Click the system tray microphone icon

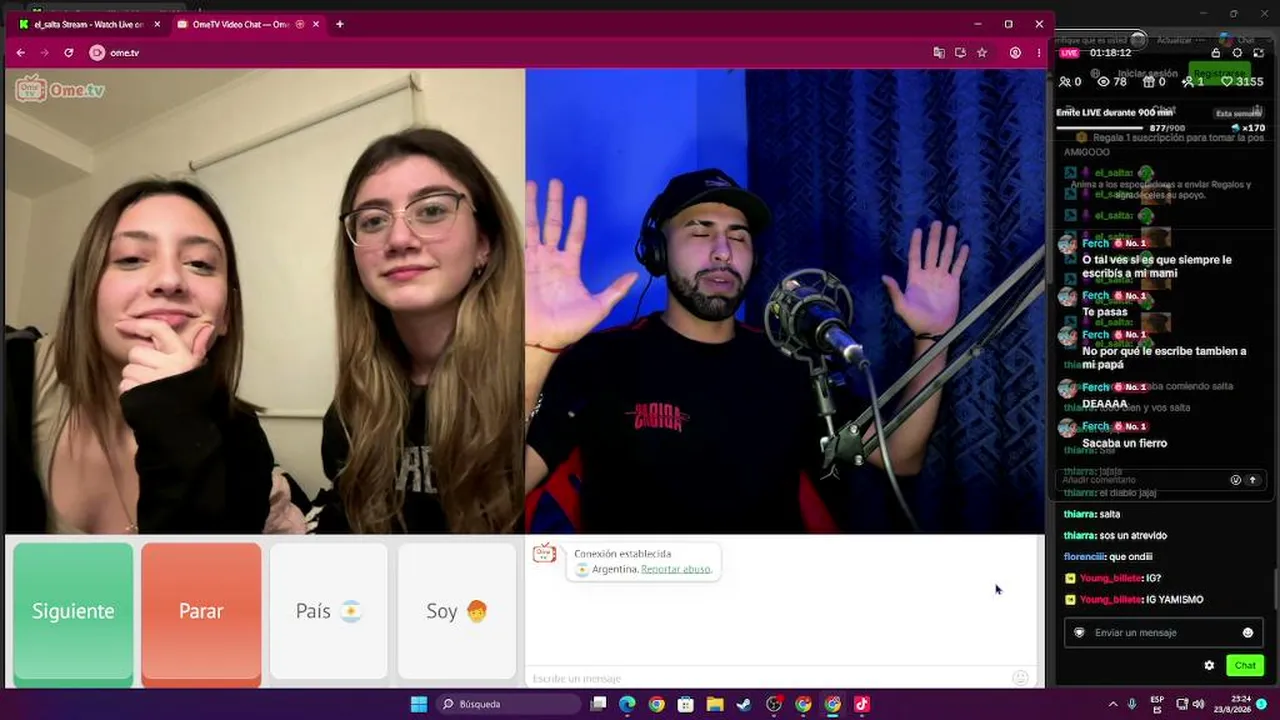(1132, 704)
